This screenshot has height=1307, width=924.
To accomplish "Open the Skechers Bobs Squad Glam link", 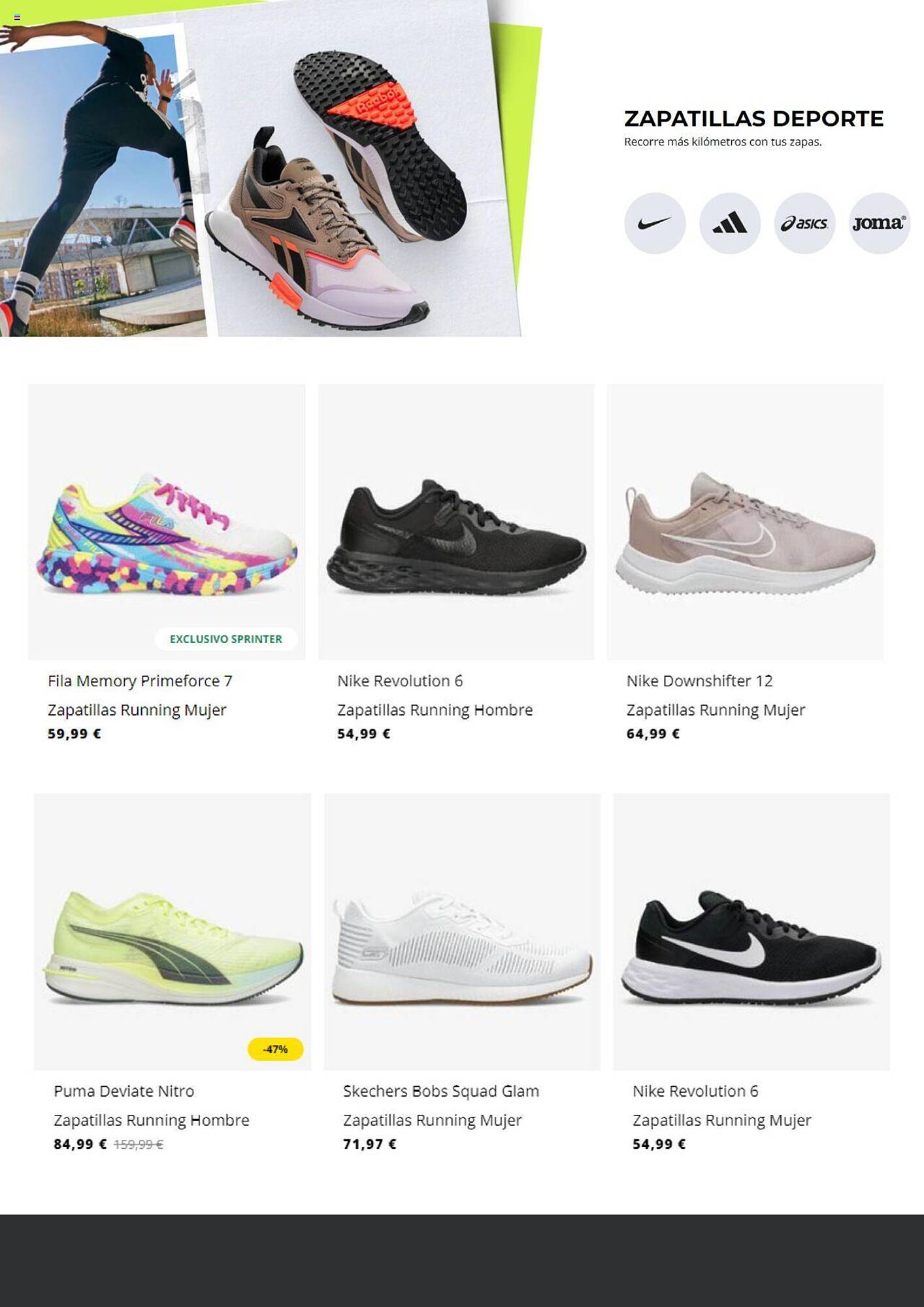I will [x=441, y=1091].
